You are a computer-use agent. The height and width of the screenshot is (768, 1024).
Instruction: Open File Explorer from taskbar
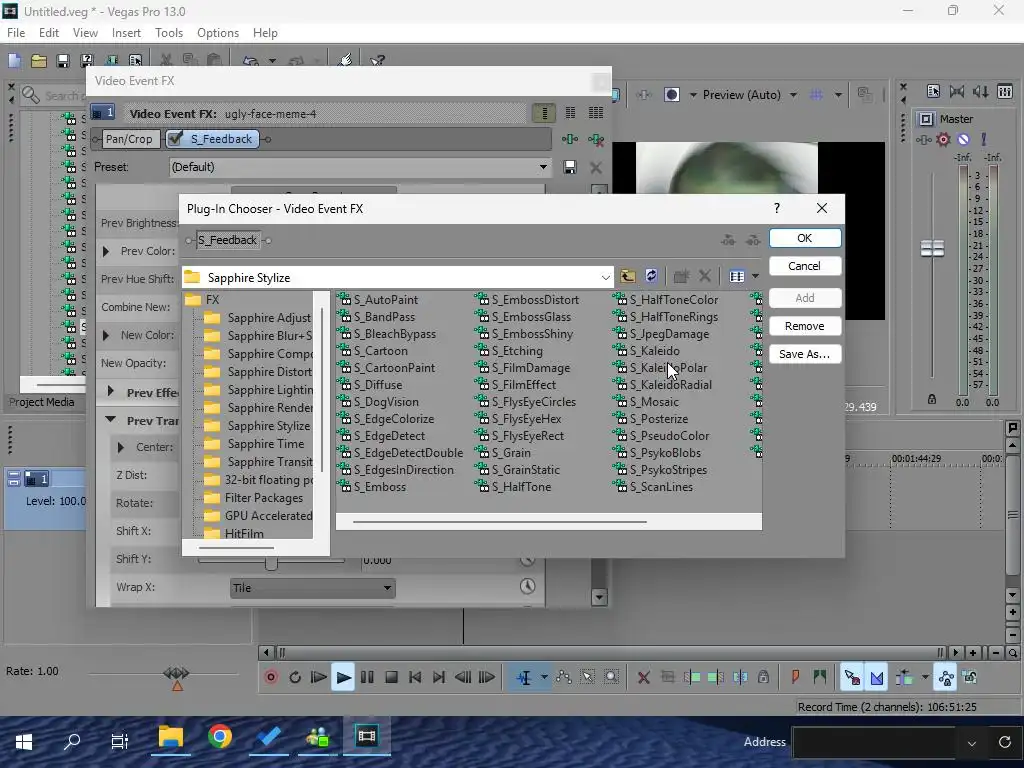(170, 737)
